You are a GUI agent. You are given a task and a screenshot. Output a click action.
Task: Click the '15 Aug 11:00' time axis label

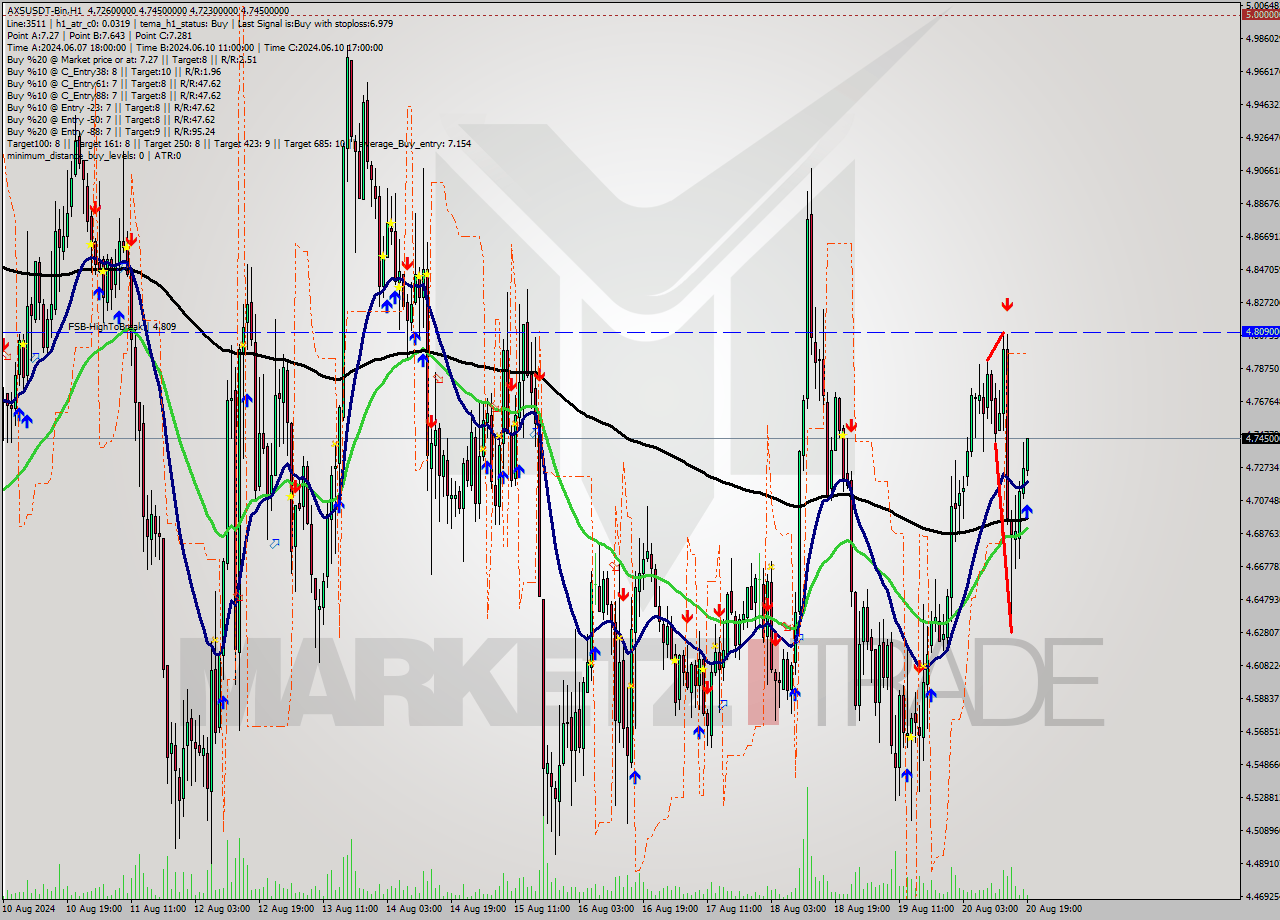pyautogui.click(x=541, y=909)
